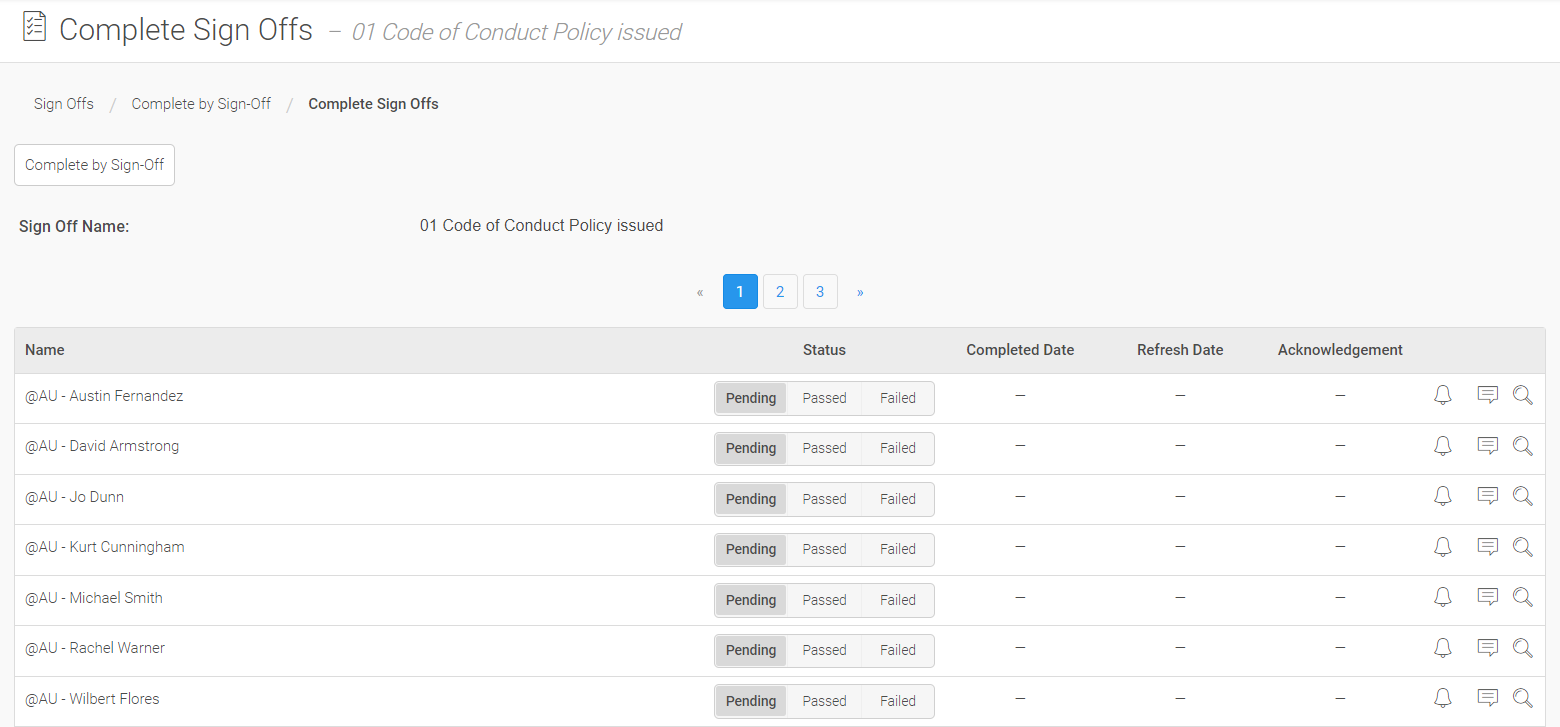This screenshot has width=1560, height=727.
Task: Open comment icon for Wilbert Flores
Action: [x=1487, y=698]
